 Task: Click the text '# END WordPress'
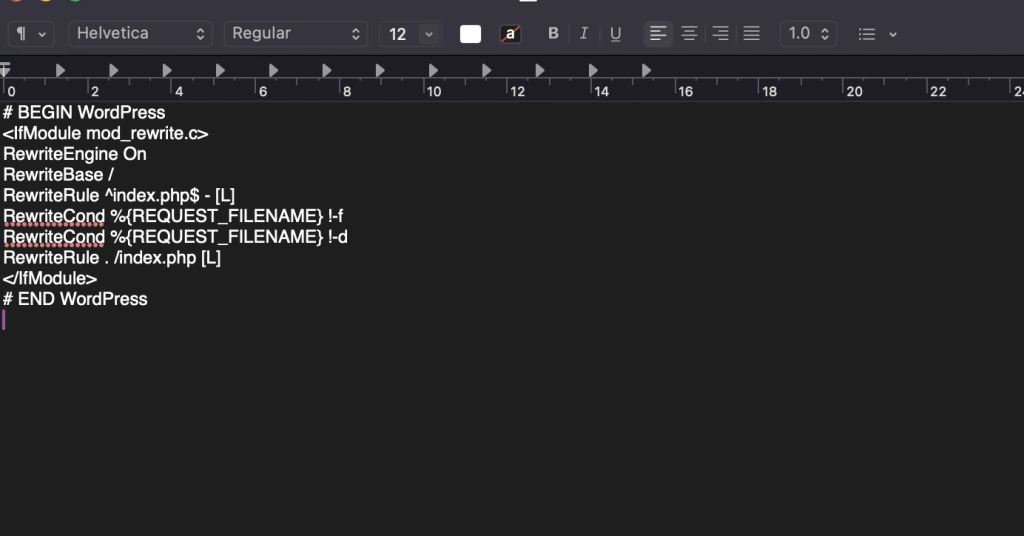(75, 299)
